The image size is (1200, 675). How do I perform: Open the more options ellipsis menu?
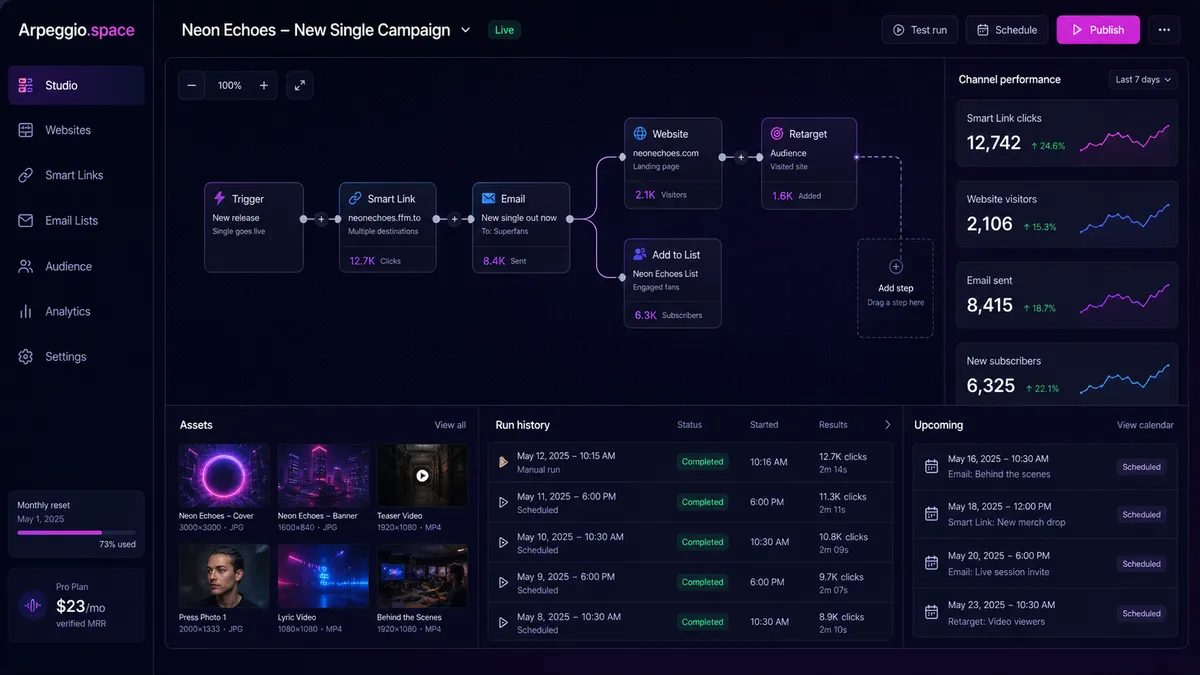(x=1164, y=30)
